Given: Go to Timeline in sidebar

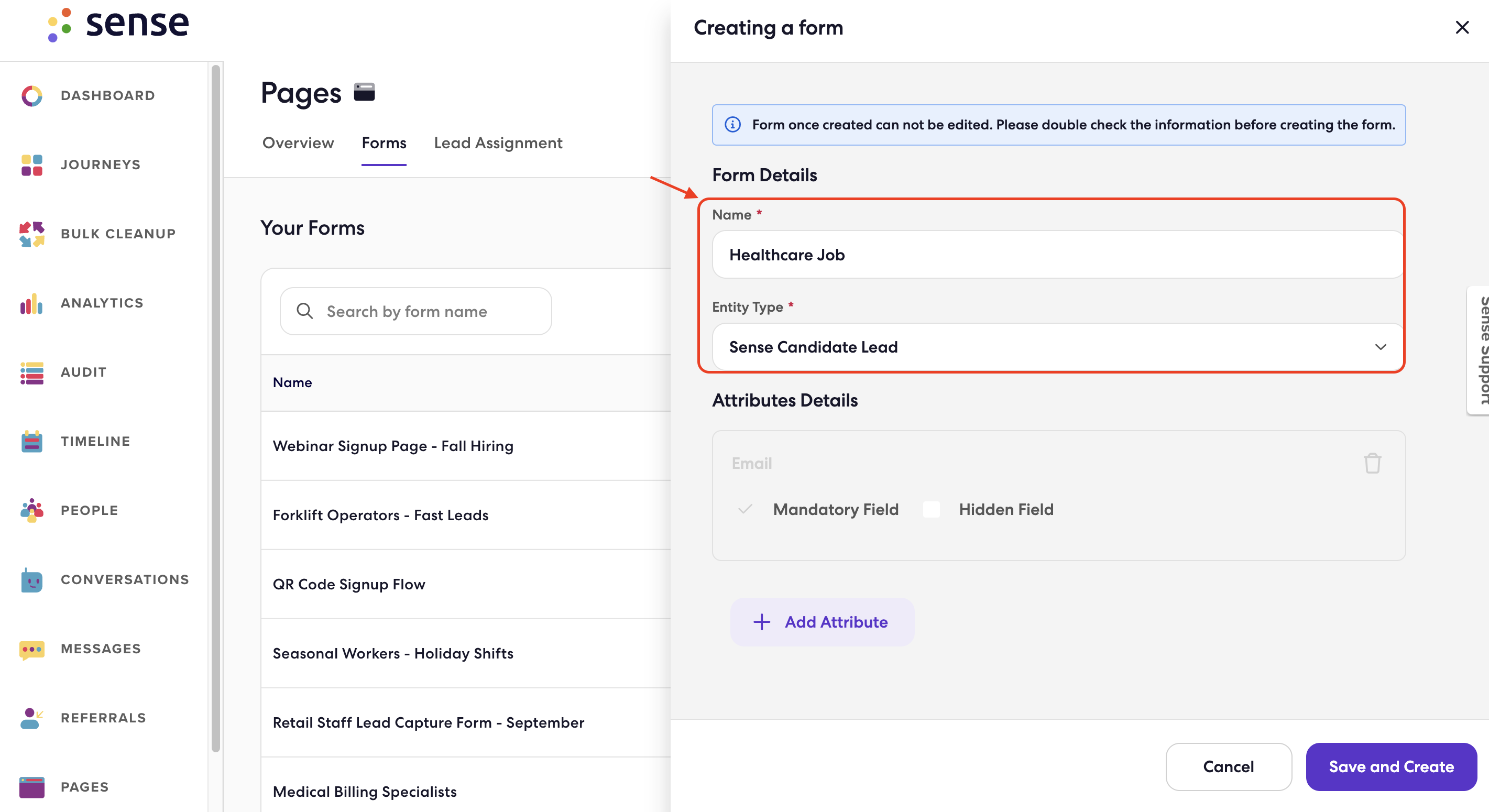Looking at the screenshot, I should (x=95, y=442).
